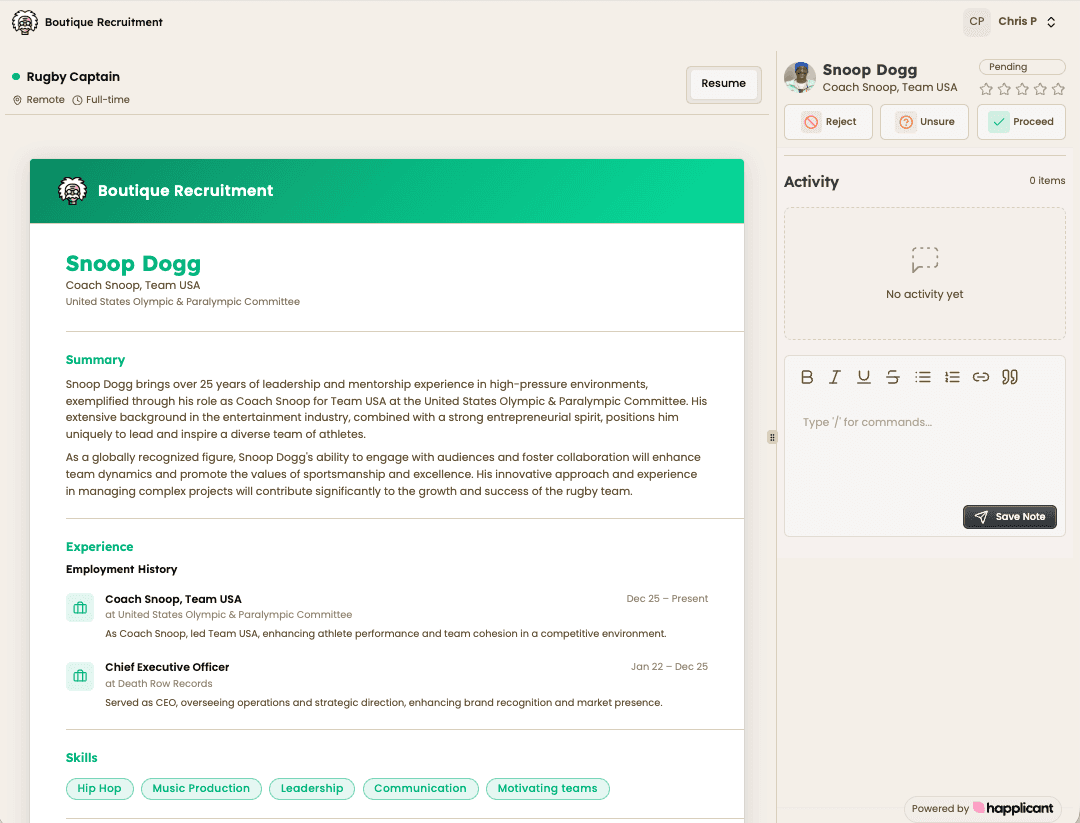Click the 'Remote' location label
This screenshot has height=823, width=1080.
pyautogui.click(x=45, y=100)
